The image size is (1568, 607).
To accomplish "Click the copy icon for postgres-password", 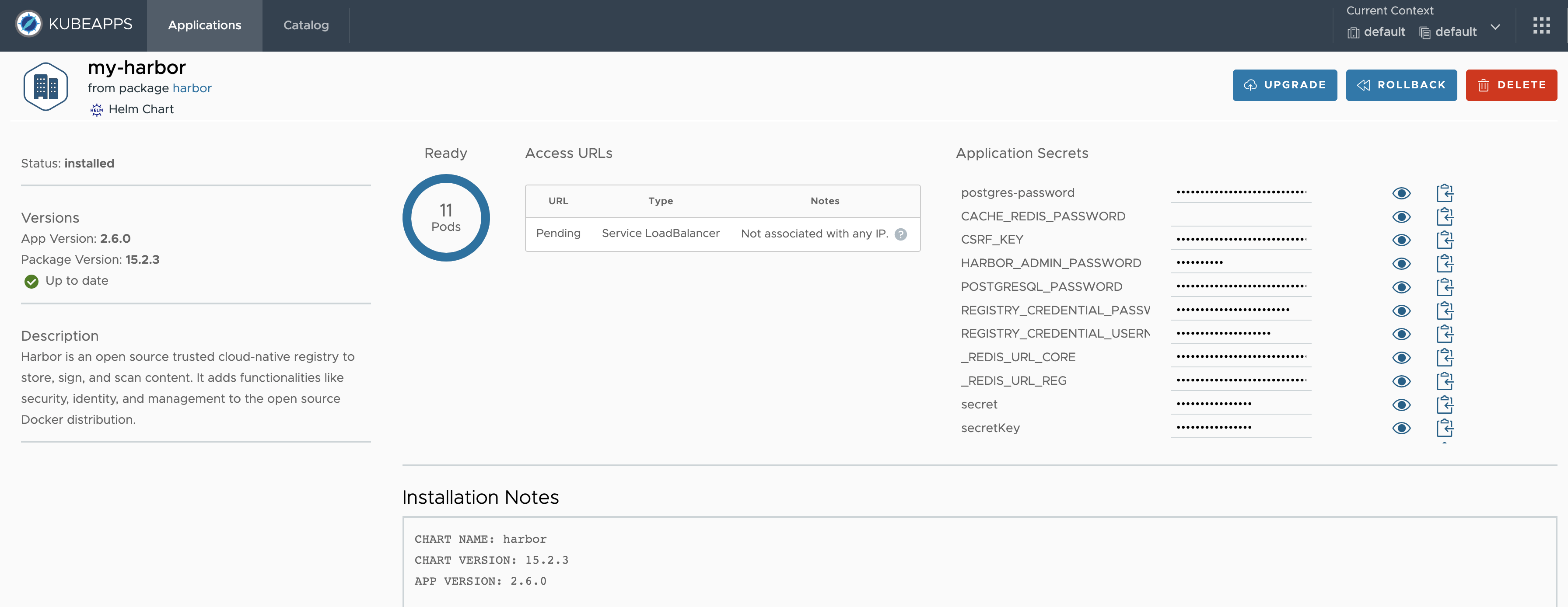I will pyautogui.click(x=1444, y=192).
